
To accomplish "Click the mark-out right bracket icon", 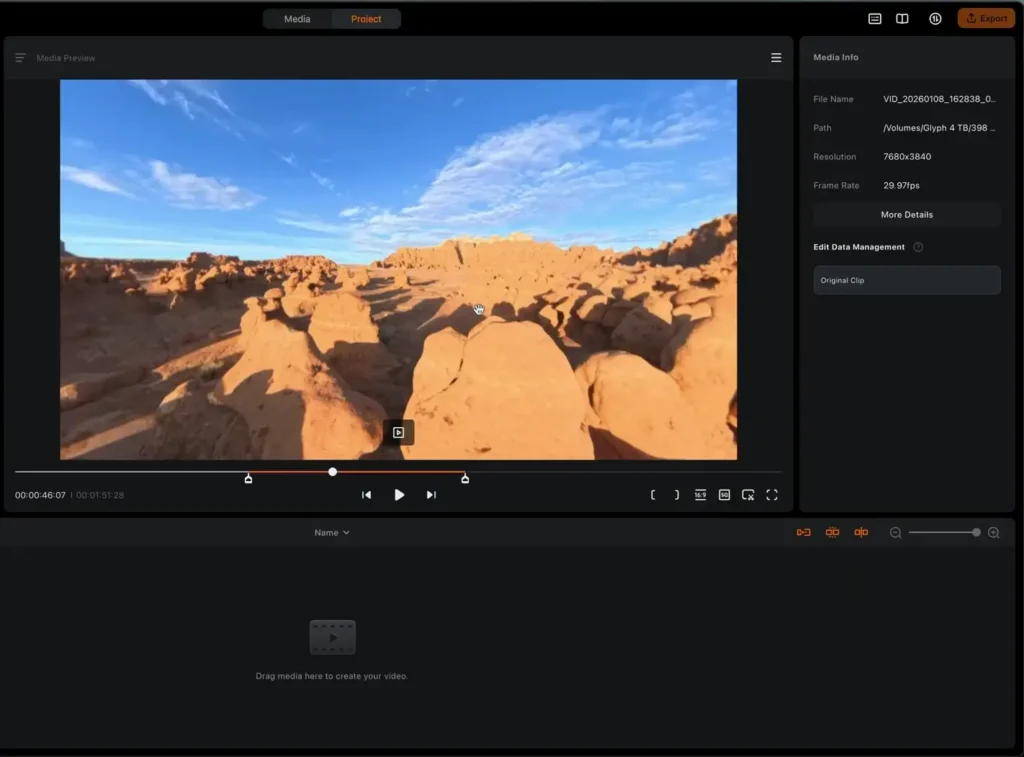I will pos(676,495).
